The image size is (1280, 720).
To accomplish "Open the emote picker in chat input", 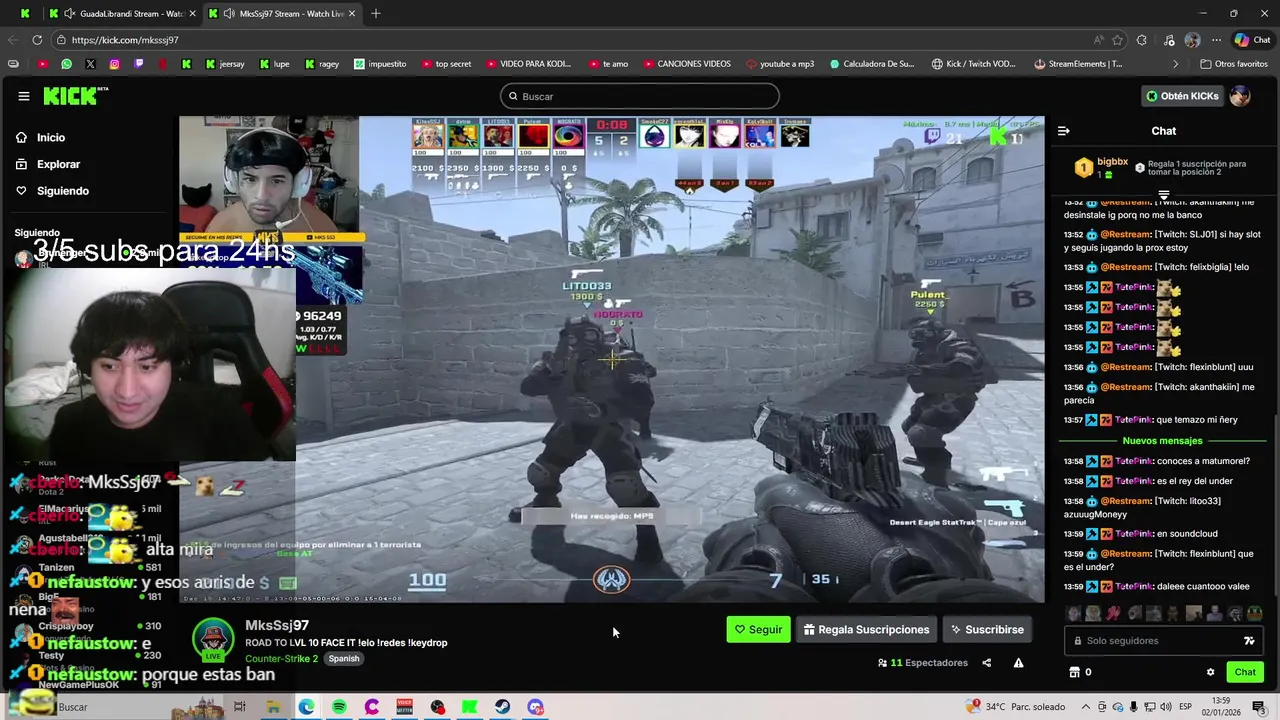I will point(1249,641).
